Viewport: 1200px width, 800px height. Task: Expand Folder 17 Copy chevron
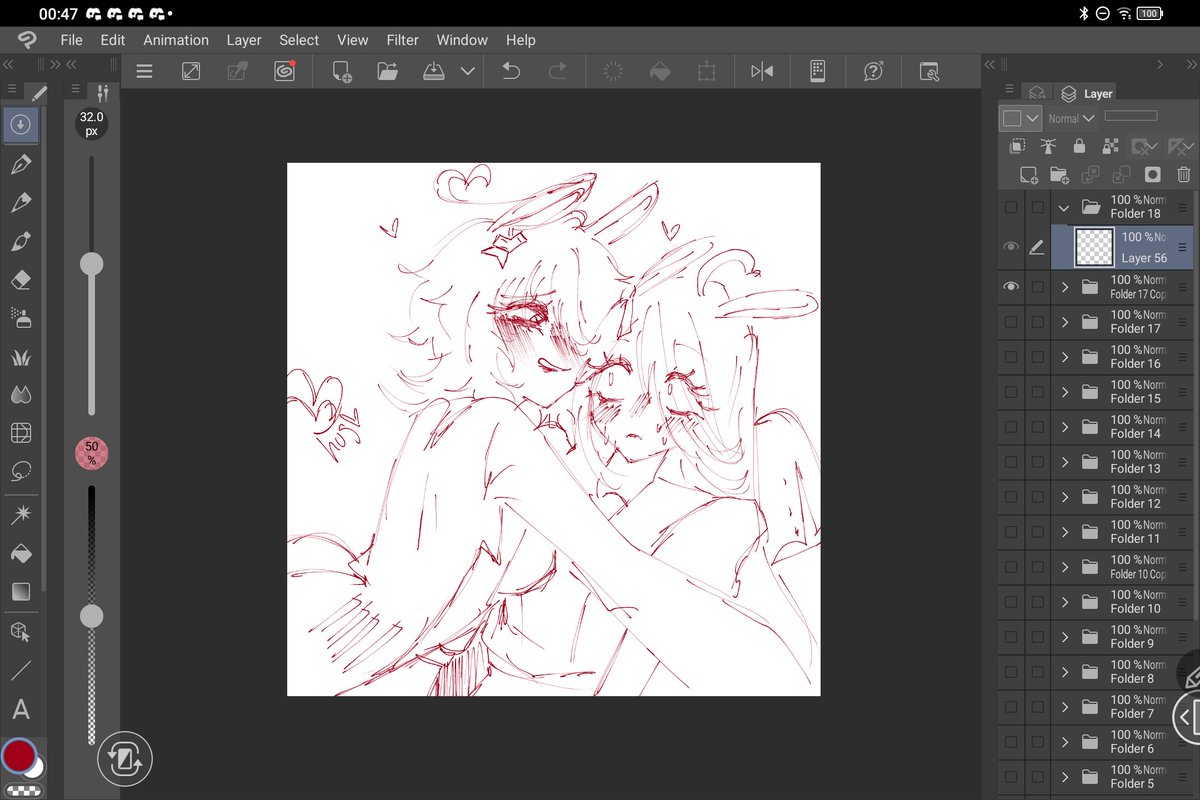tap(1065, 287)
